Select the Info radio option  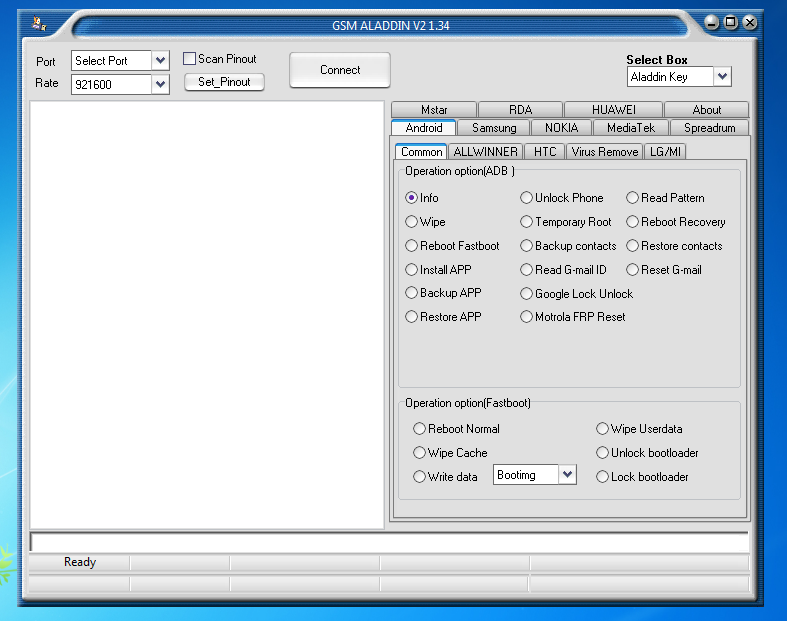pos(412,198)
